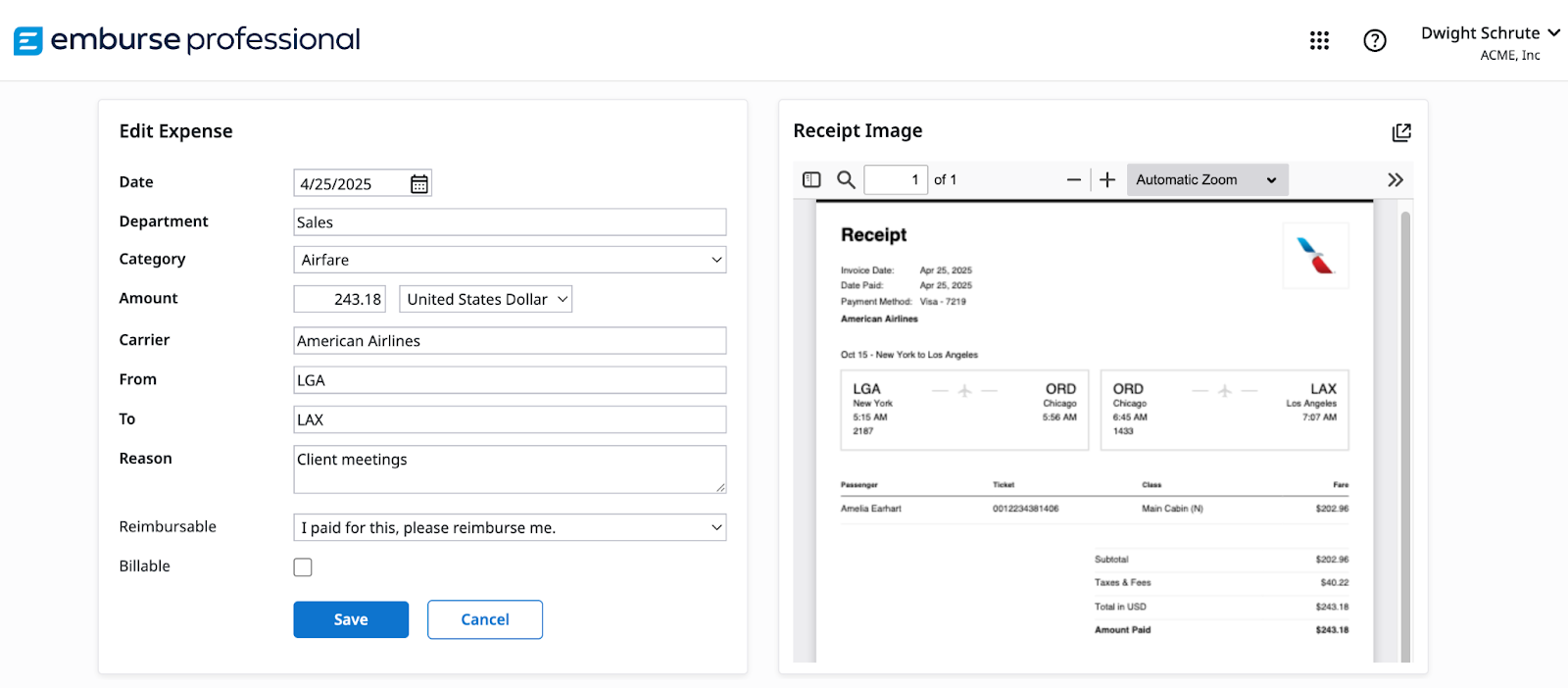
Task: Open the Automatic Zoom dropdown
Action: pyautogui.click(x=1207, y=179)
